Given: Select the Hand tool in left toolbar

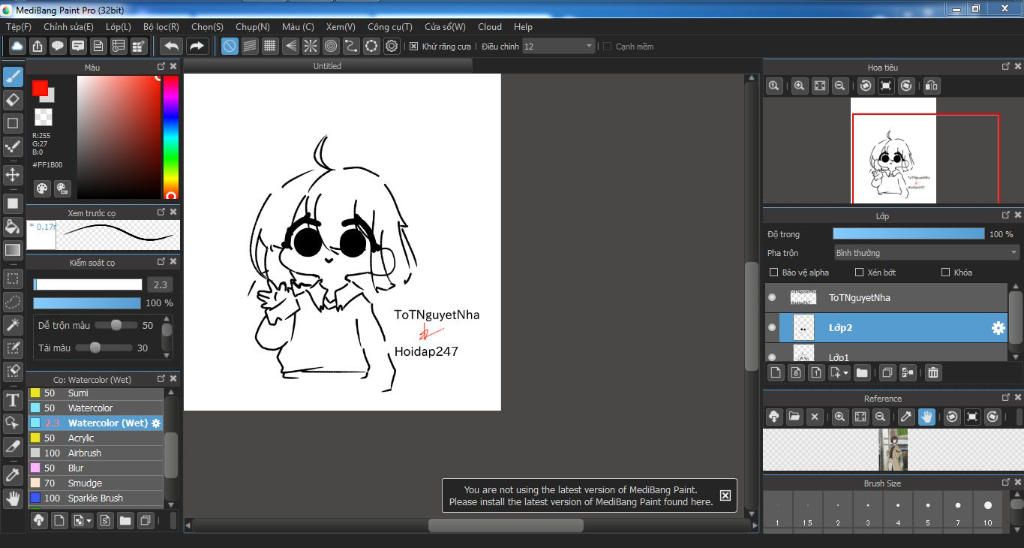Looking at the screenshot, I should coord(12,498).
